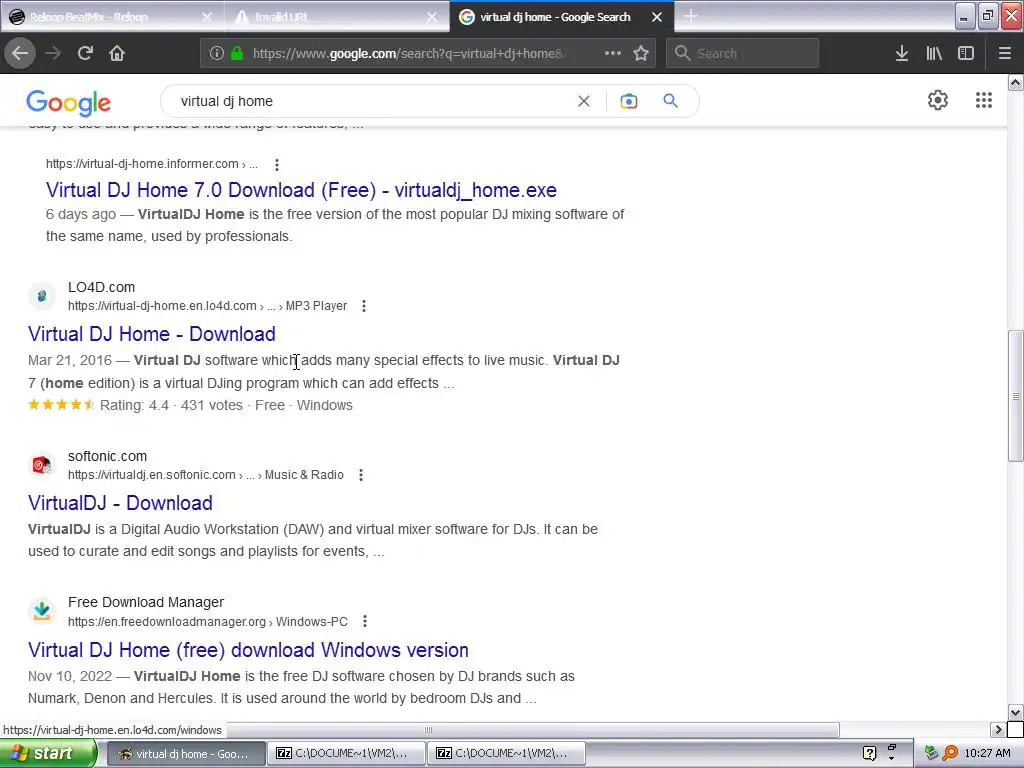This screenshot has width=1024, height=768.
Task: Click the softonic.com site favicon
Action: click(x=42, y=465)
